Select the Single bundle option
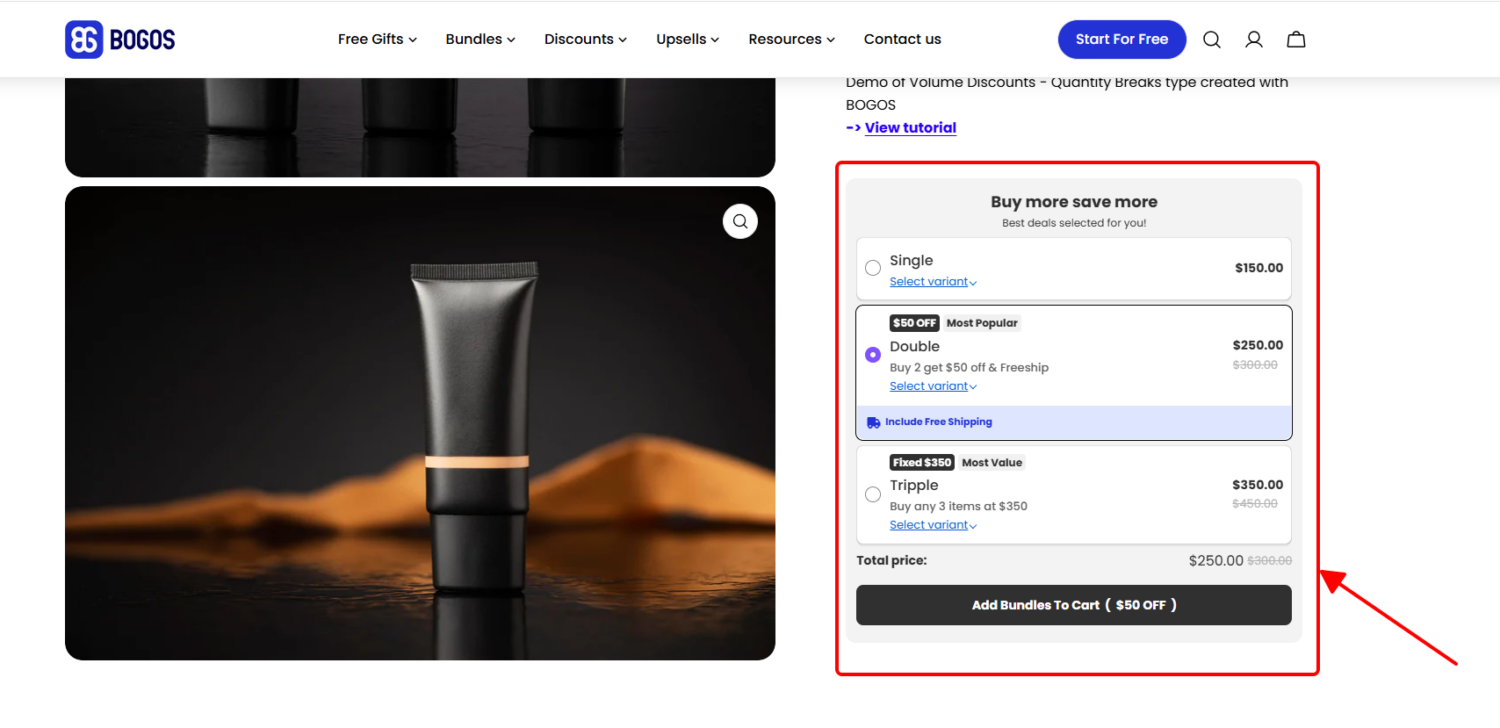1500x728 pixels. (872, 267)
